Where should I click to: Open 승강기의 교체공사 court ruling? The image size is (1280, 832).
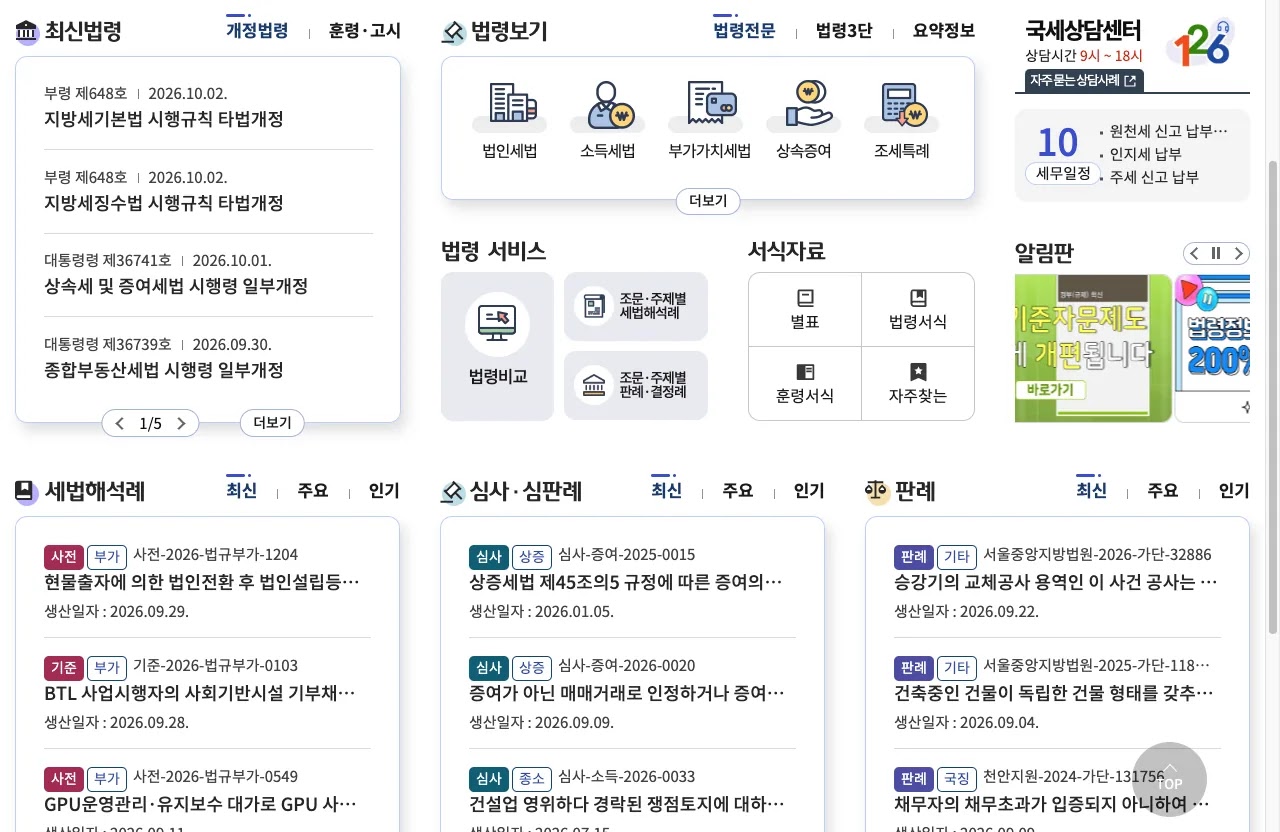pyautogui.click(x=1056, y=582)
